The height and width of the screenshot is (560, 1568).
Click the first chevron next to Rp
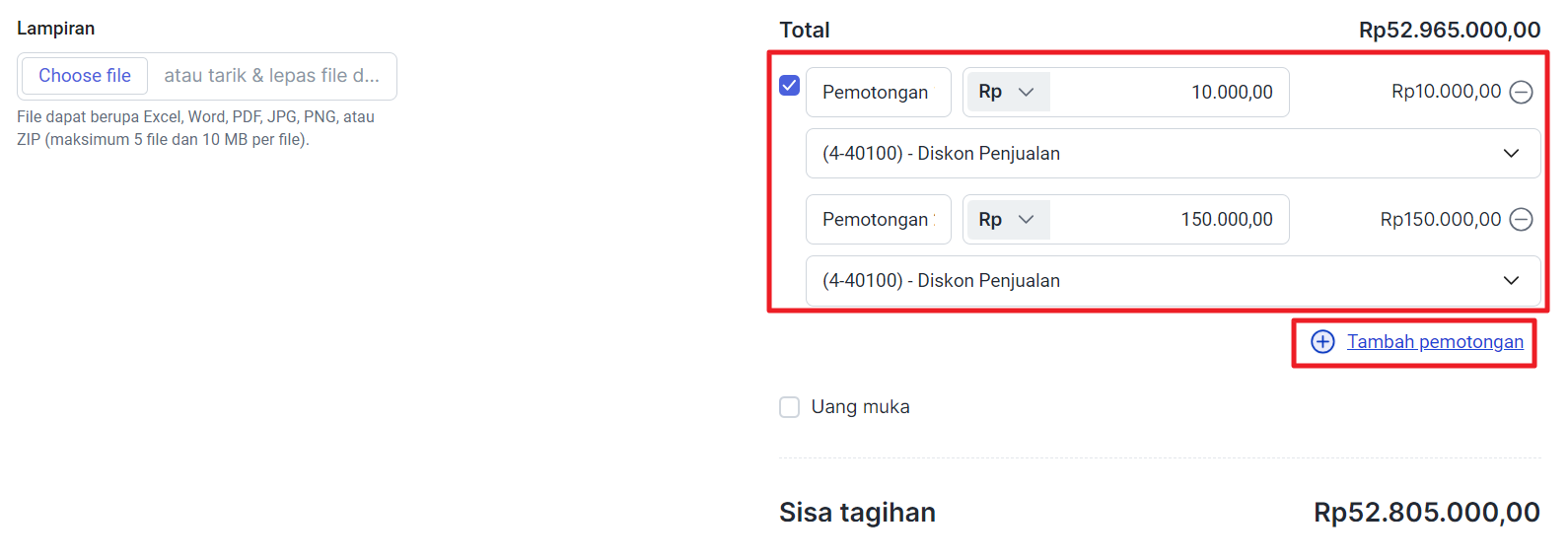(1026, 93)
